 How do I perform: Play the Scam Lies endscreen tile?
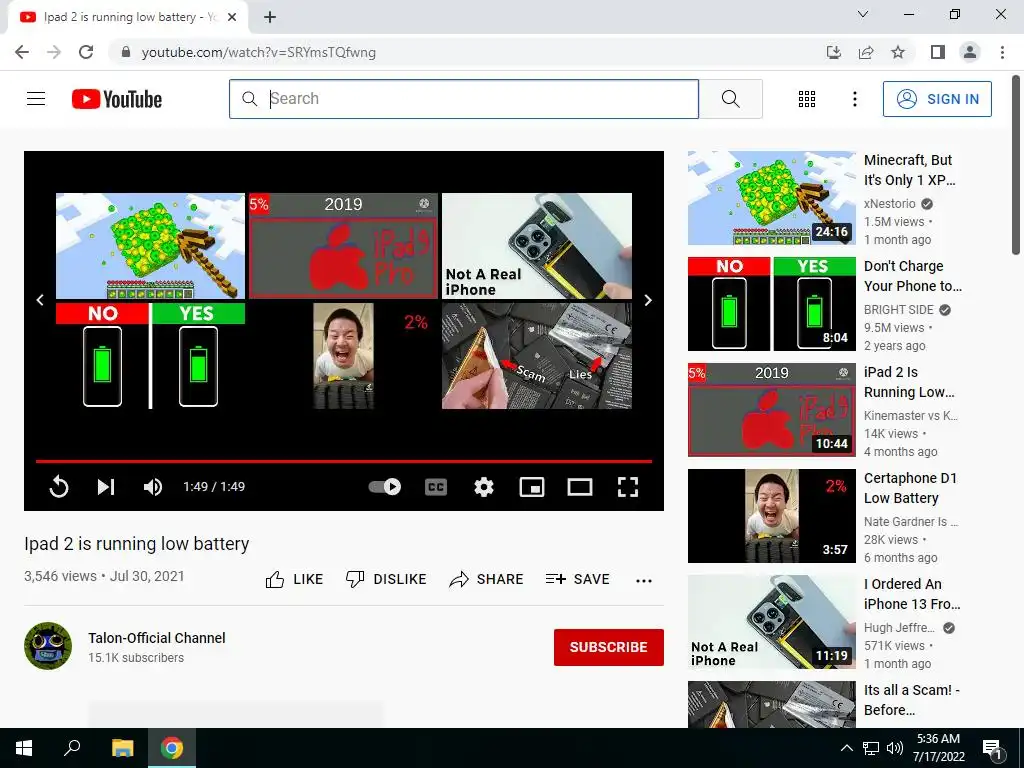(537, 356)
